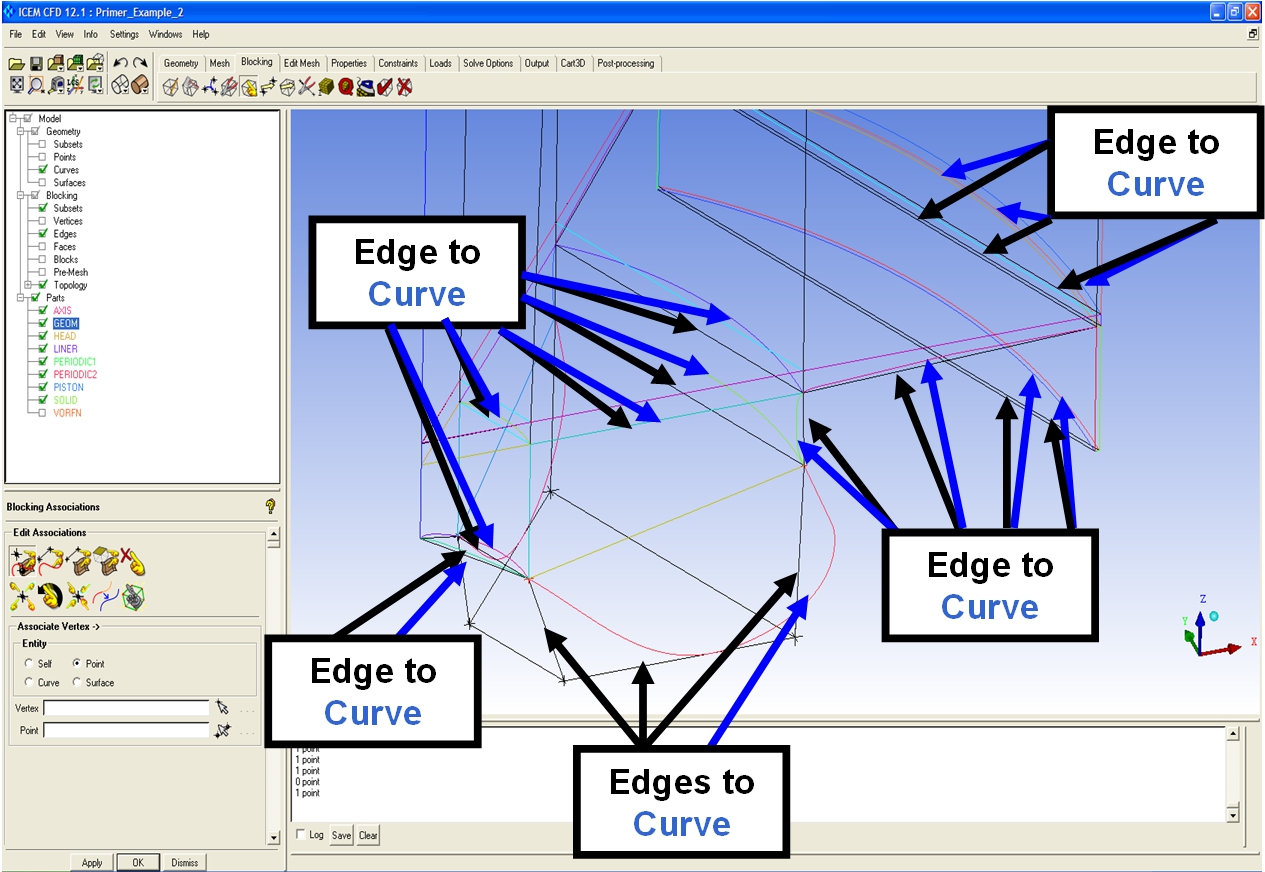Click the Delete Block red X icon

click(404, 88)
